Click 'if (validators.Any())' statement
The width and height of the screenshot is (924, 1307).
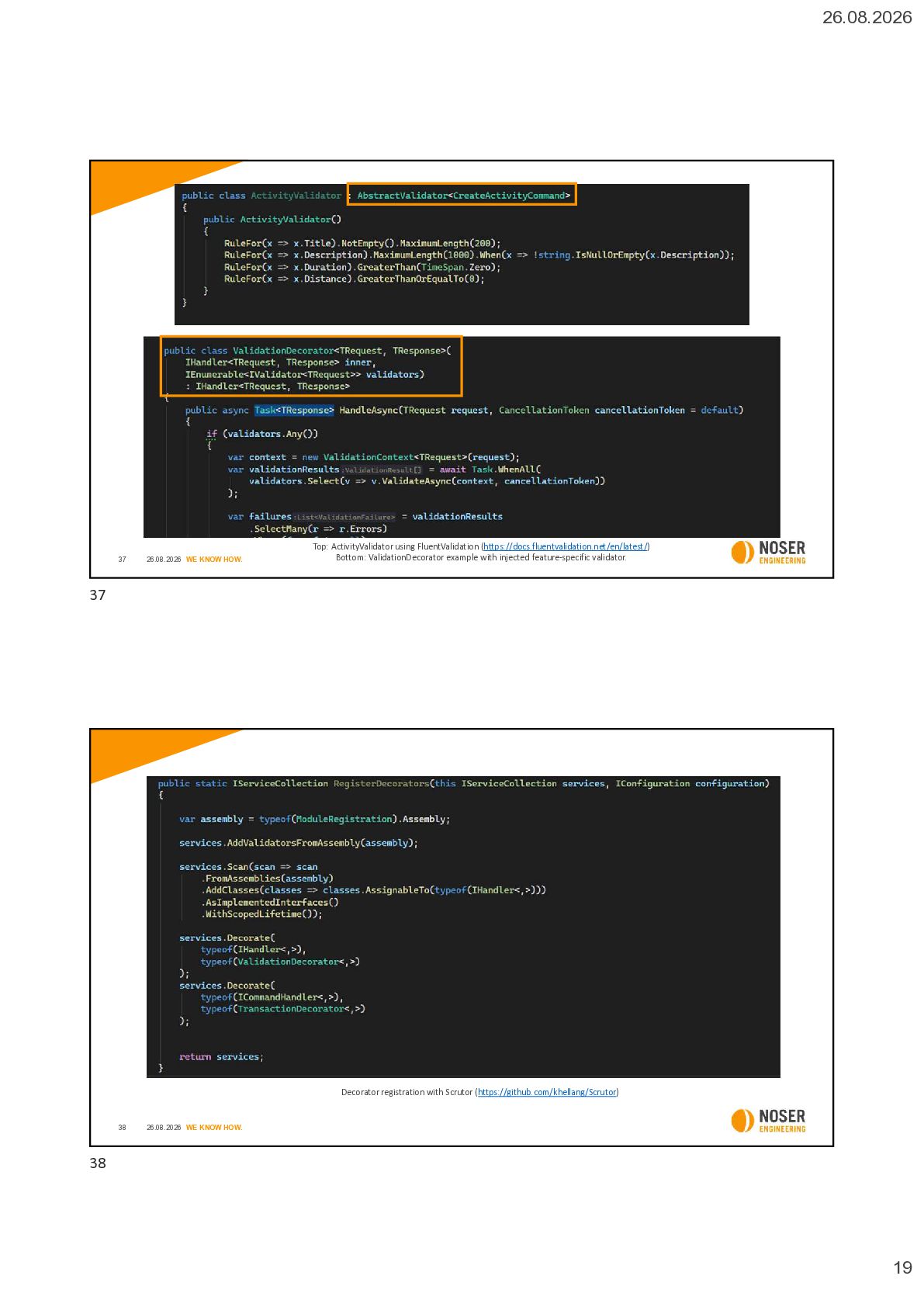click(x=262, y=434)
